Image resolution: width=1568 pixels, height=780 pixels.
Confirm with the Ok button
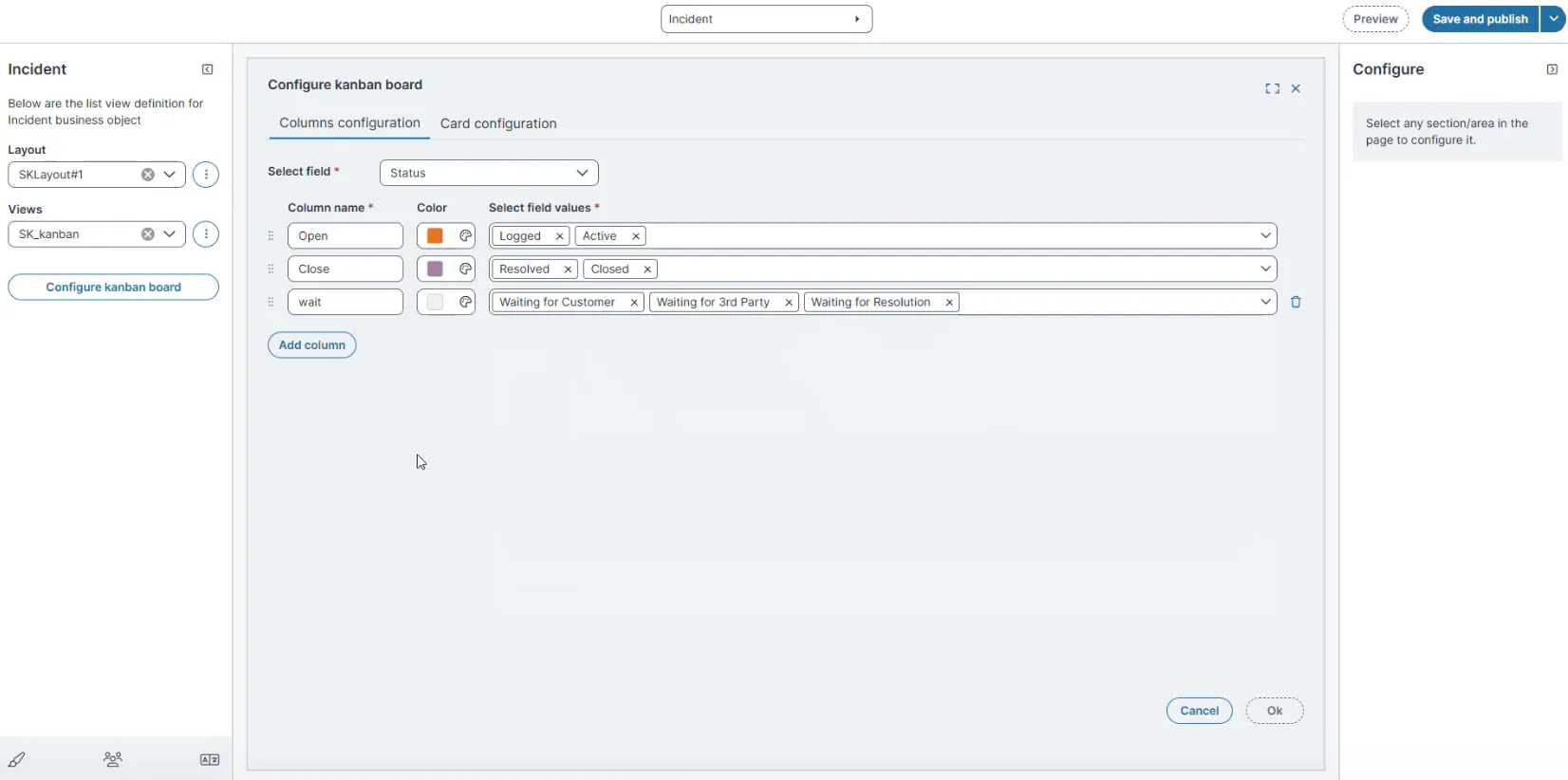tap(1275, 711)
